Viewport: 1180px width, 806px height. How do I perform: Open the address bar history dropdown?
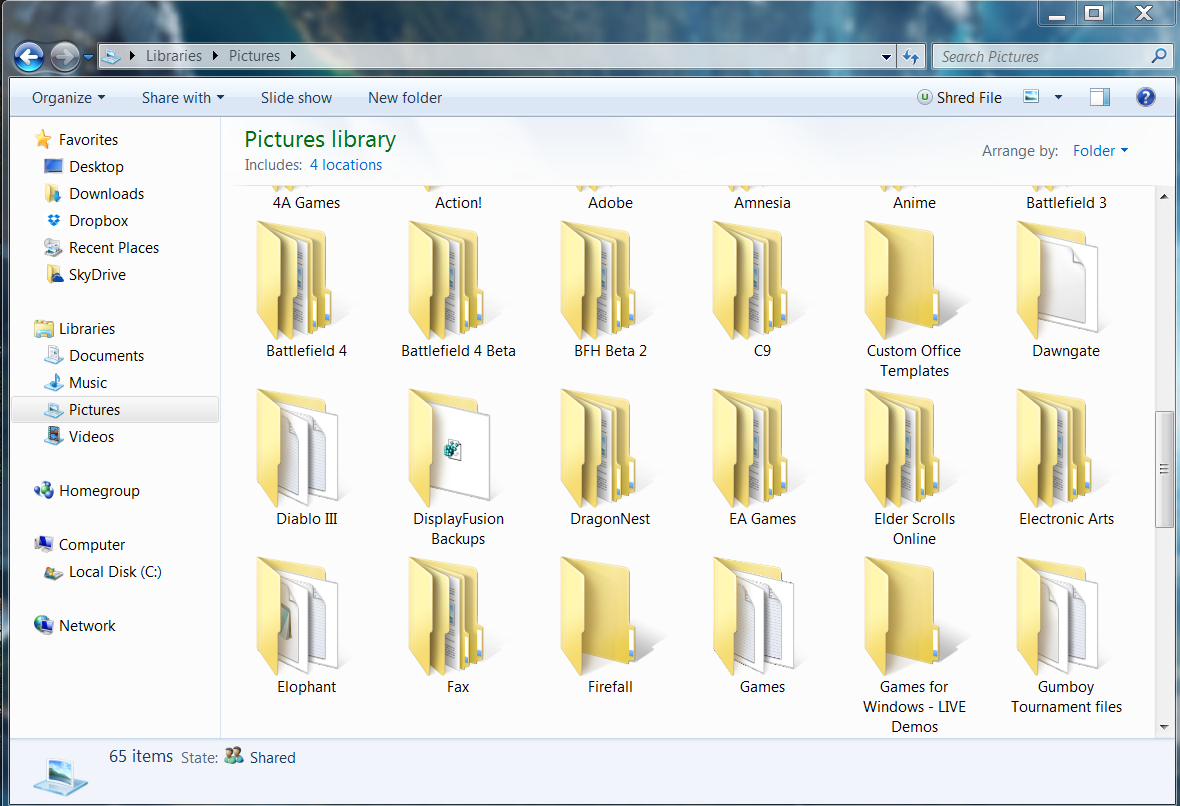[x=887, y=56]
